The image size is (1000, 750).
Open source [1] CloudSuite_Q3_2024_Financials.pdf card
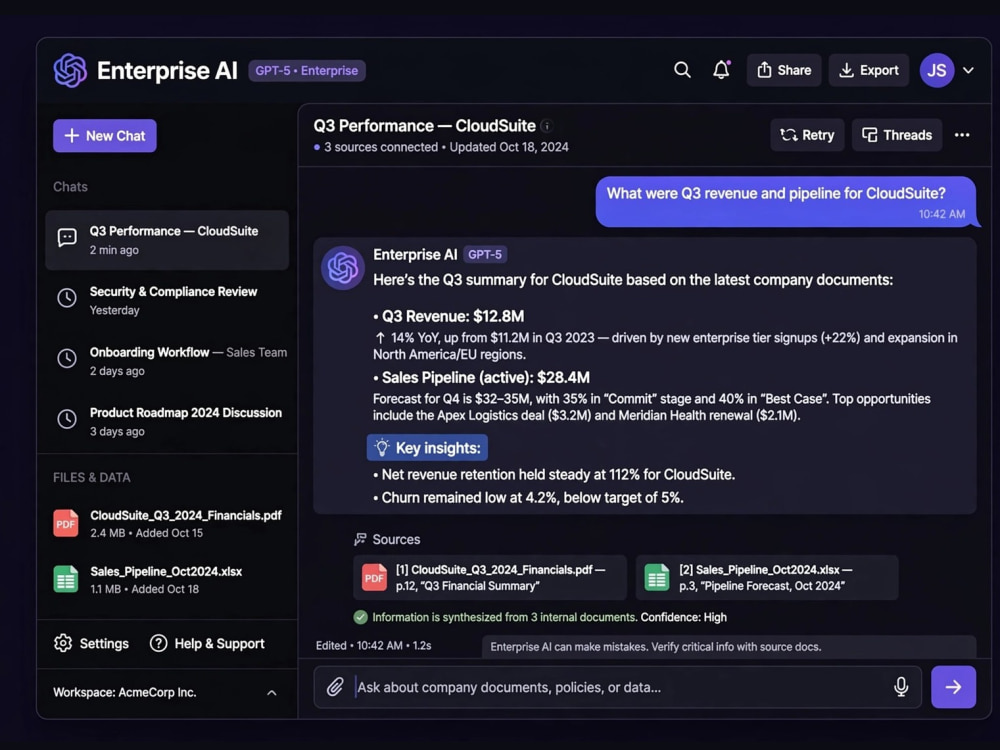tap(490, 578)
